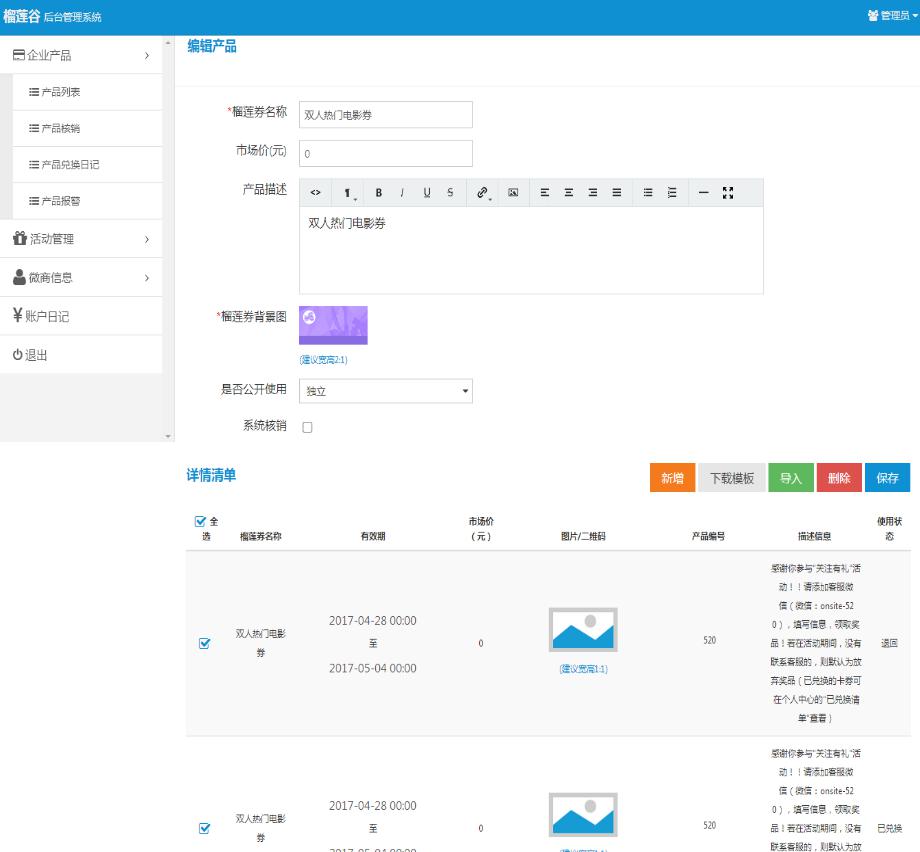Align description text to the left
920x852 pixels.
tap(545, 192)
